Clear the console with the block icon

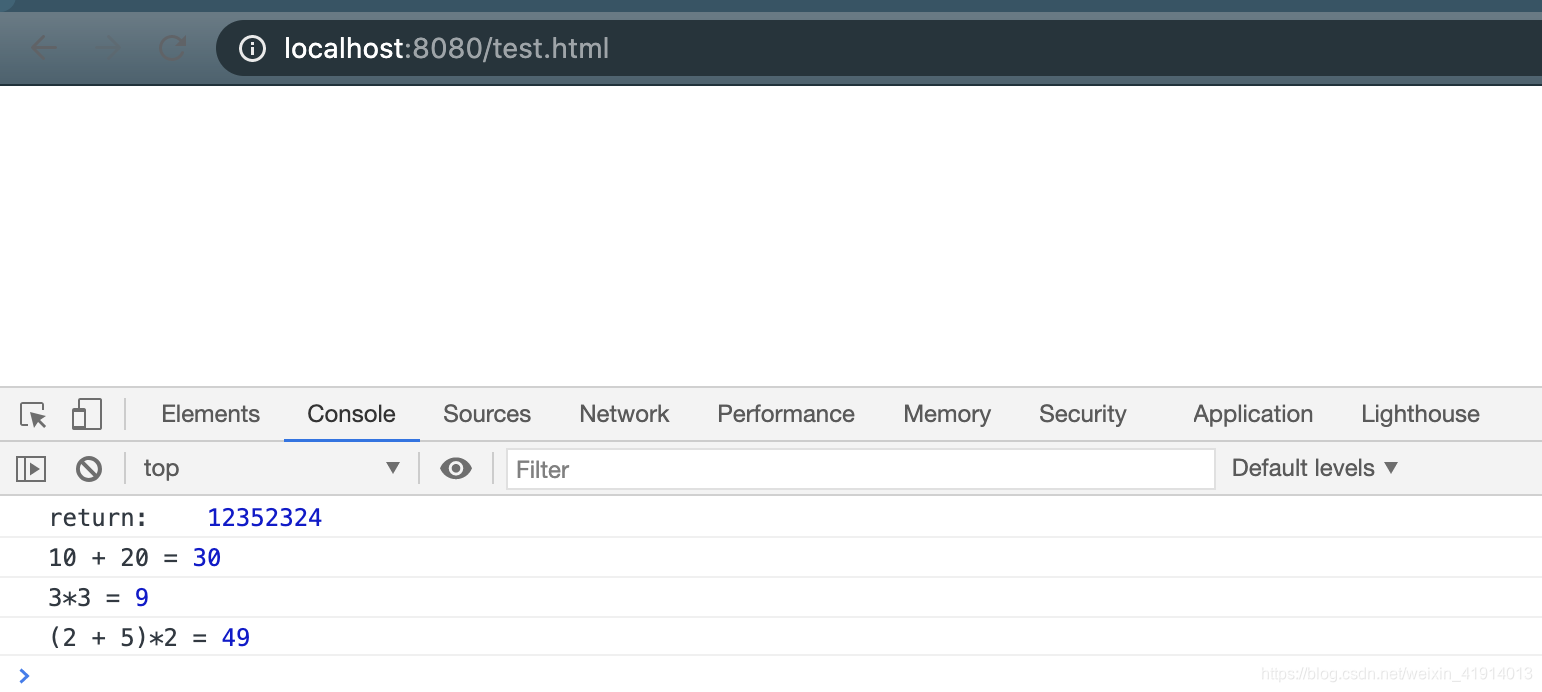(x=89, y=468)
